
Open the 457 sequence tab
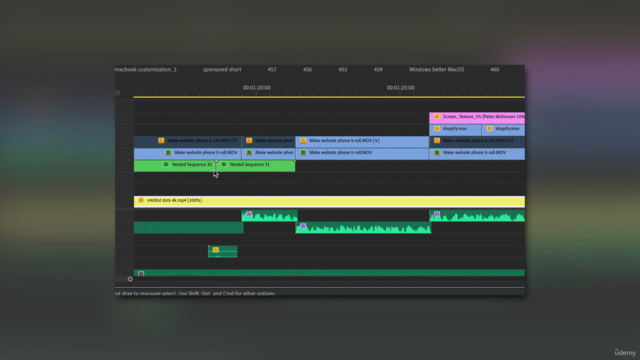[x=272, y=69]
